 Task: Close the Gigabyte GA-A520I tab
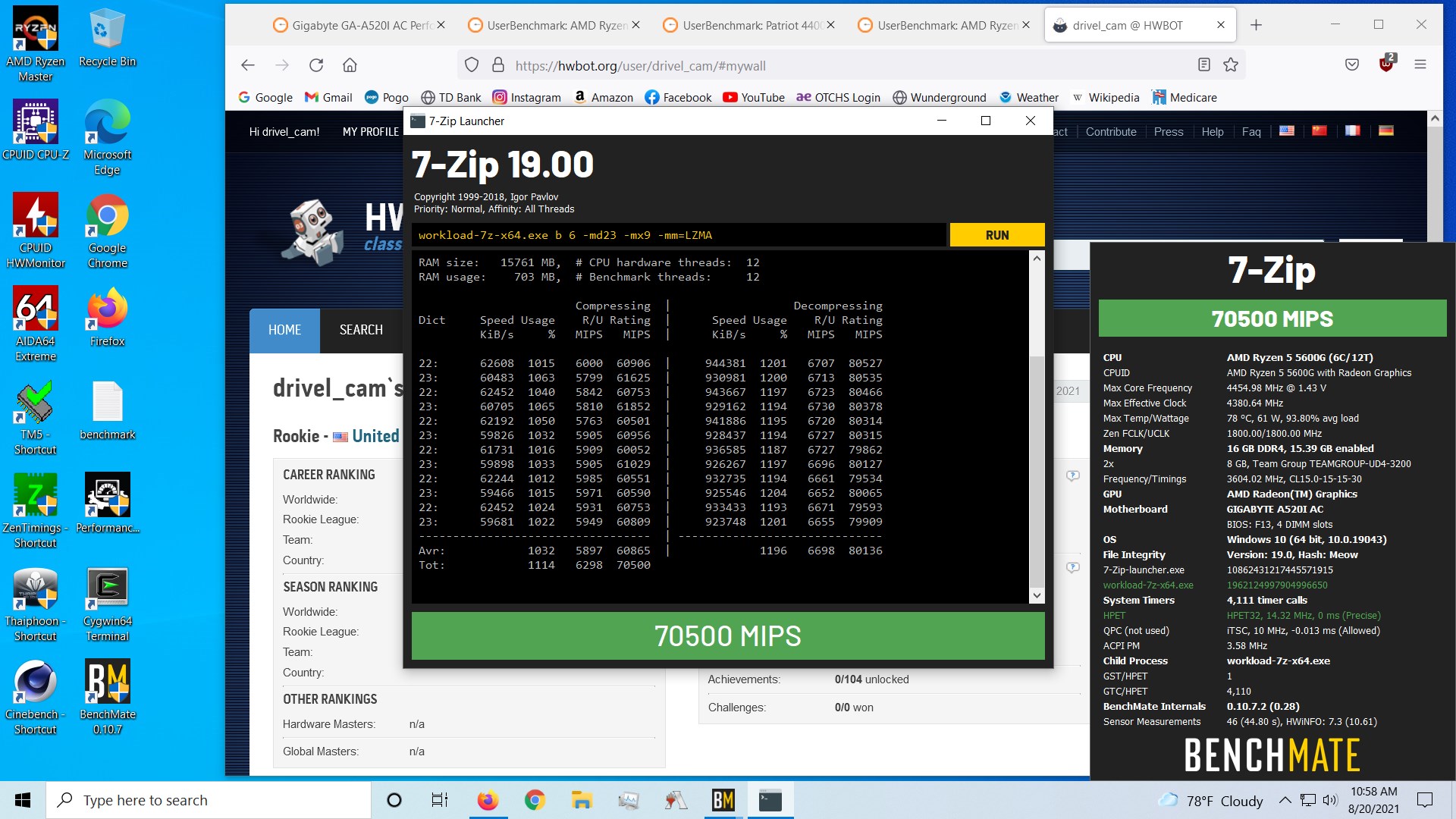point(441,25)
